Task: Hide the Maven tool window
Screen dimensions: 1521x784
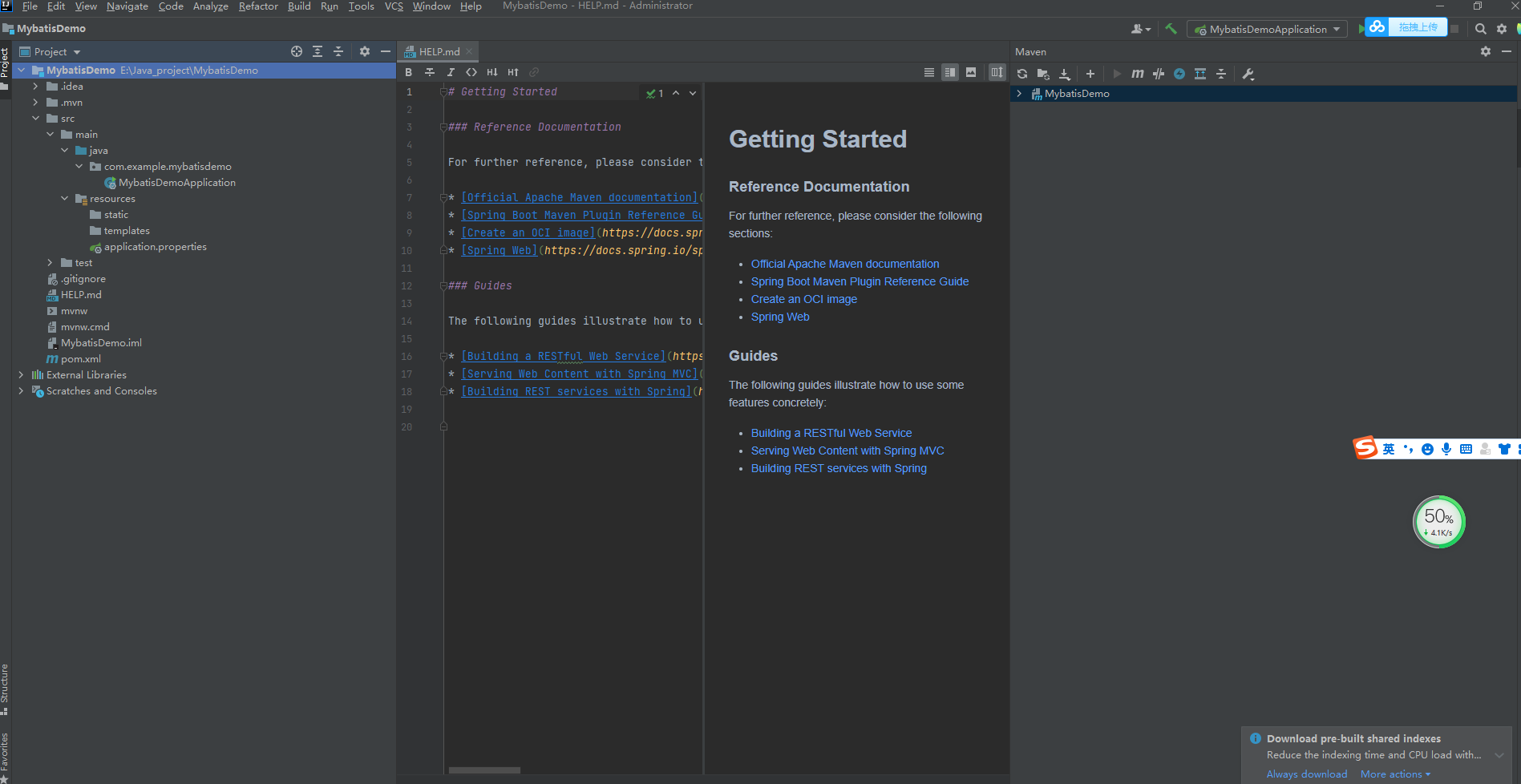Action: [x=1507, y=51]
